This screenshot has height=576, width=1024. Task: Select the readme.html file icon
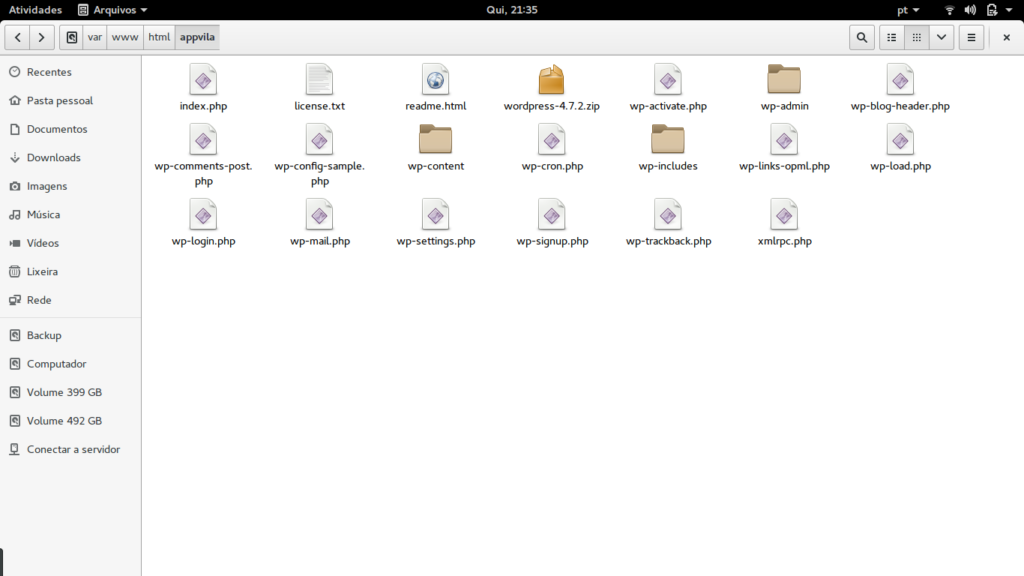(435, 81)
